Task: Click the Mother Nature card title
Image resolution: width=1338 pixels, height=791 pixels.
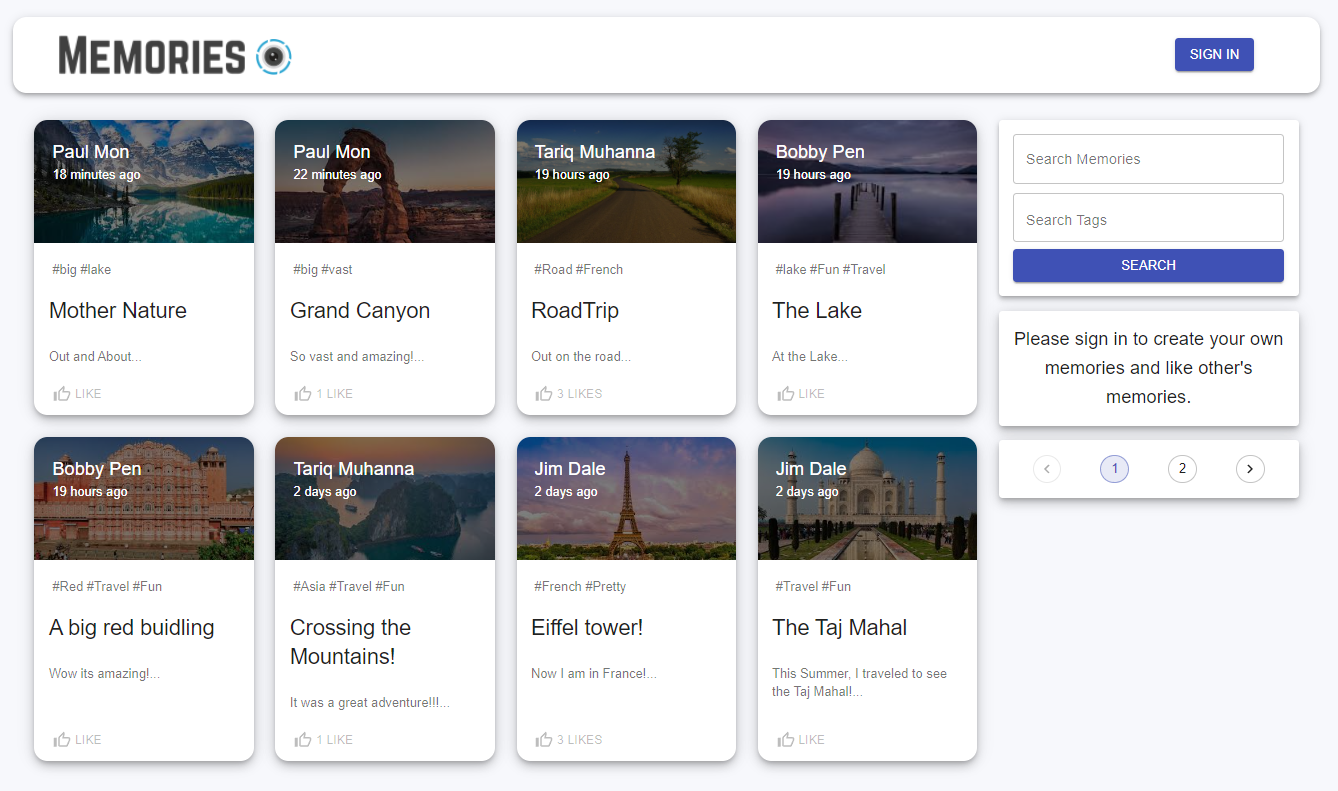Action: pos(117,310)
